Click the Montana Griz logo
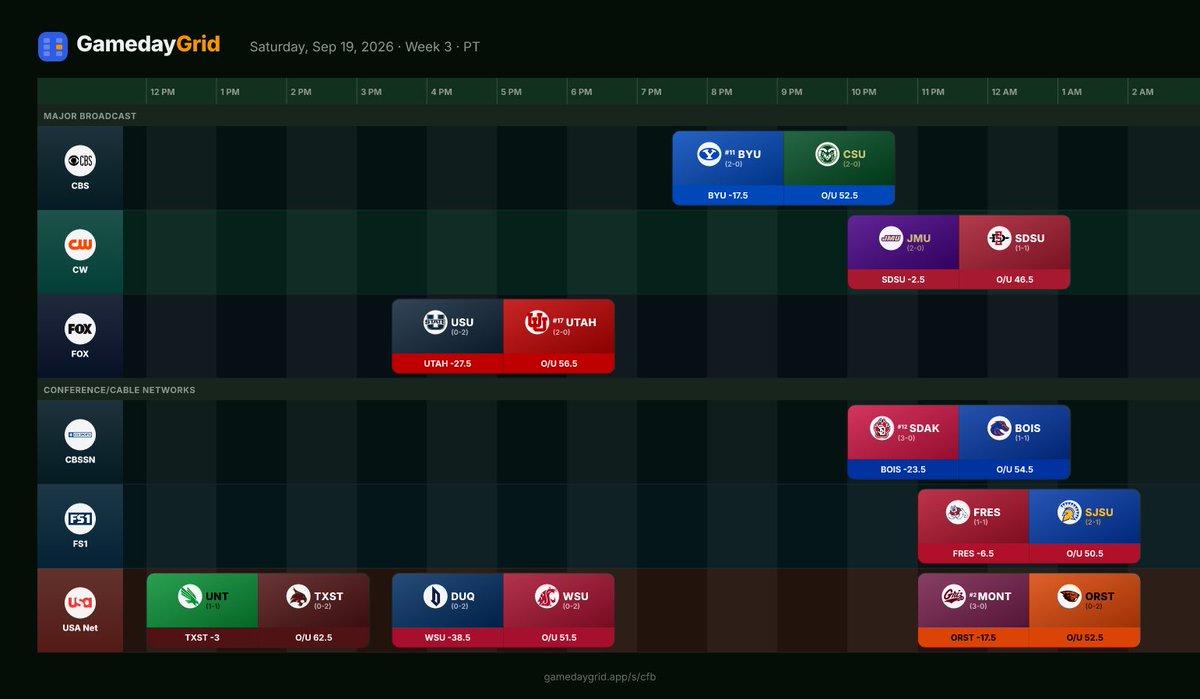Viewport: 1200px width, 699px height. click(x=953, y=597)
